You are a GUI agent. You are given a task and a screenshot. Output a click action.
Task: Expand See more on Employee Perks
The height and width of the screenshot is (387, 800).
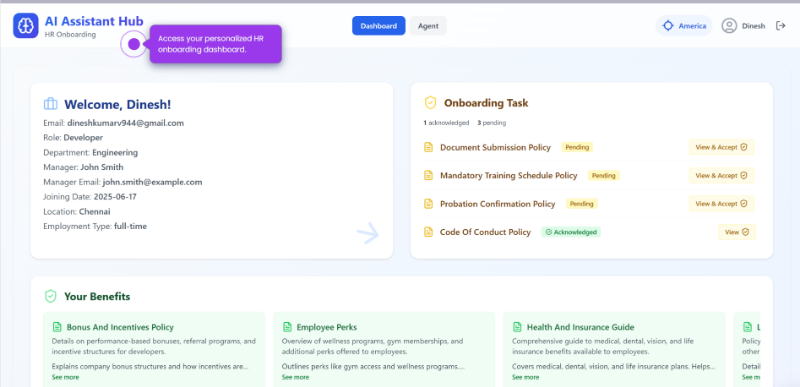click(295, 377)
